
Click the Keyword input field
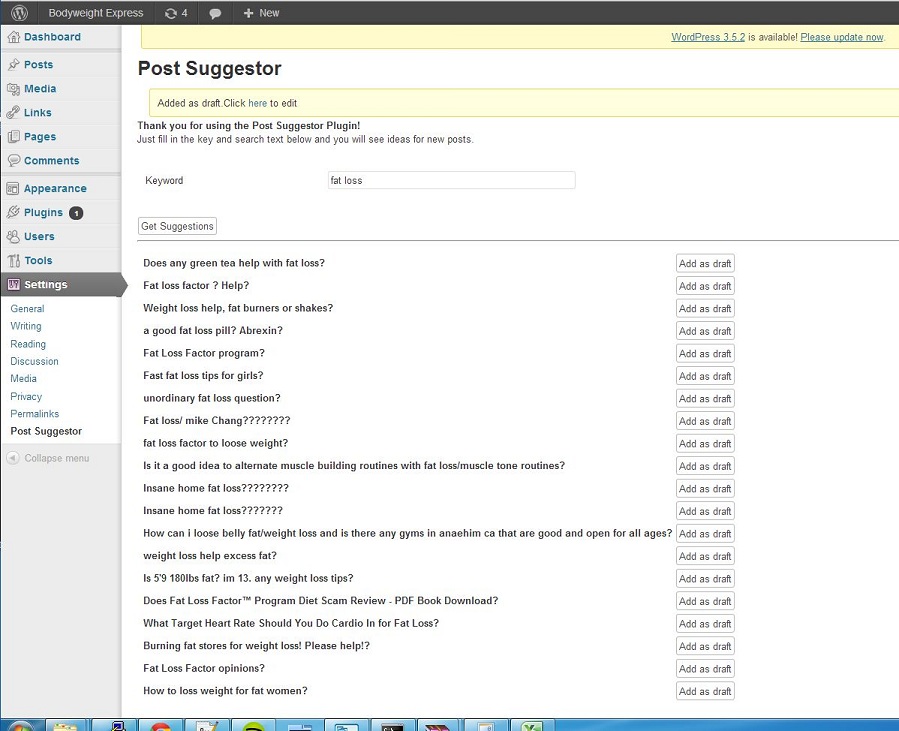[451, 180]
